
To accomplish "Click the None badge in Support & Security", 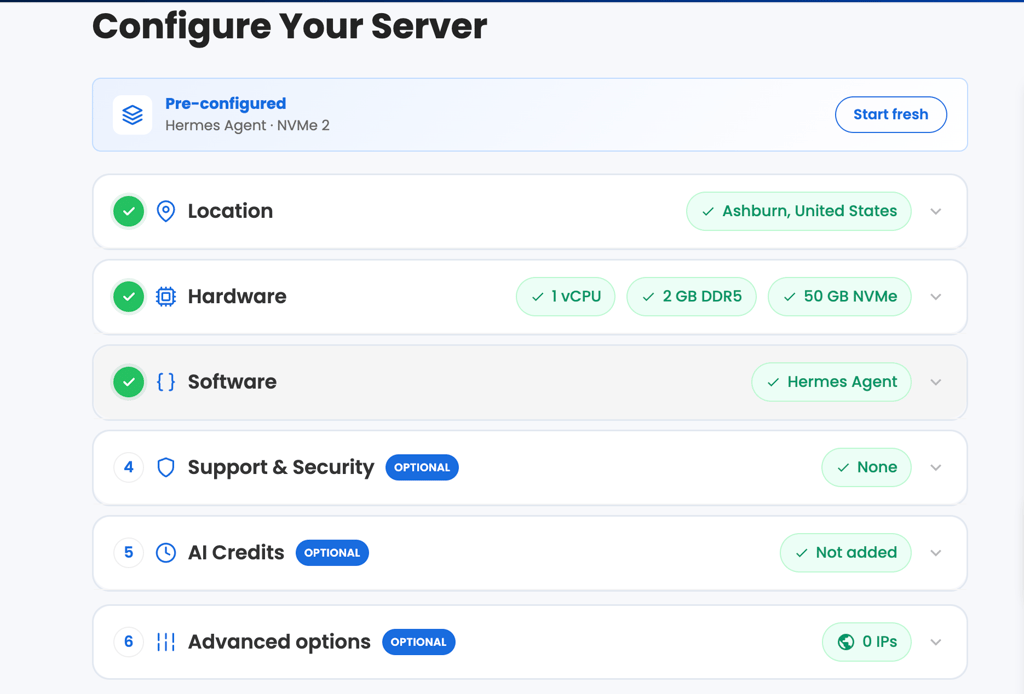I will (x=867, y=467).
